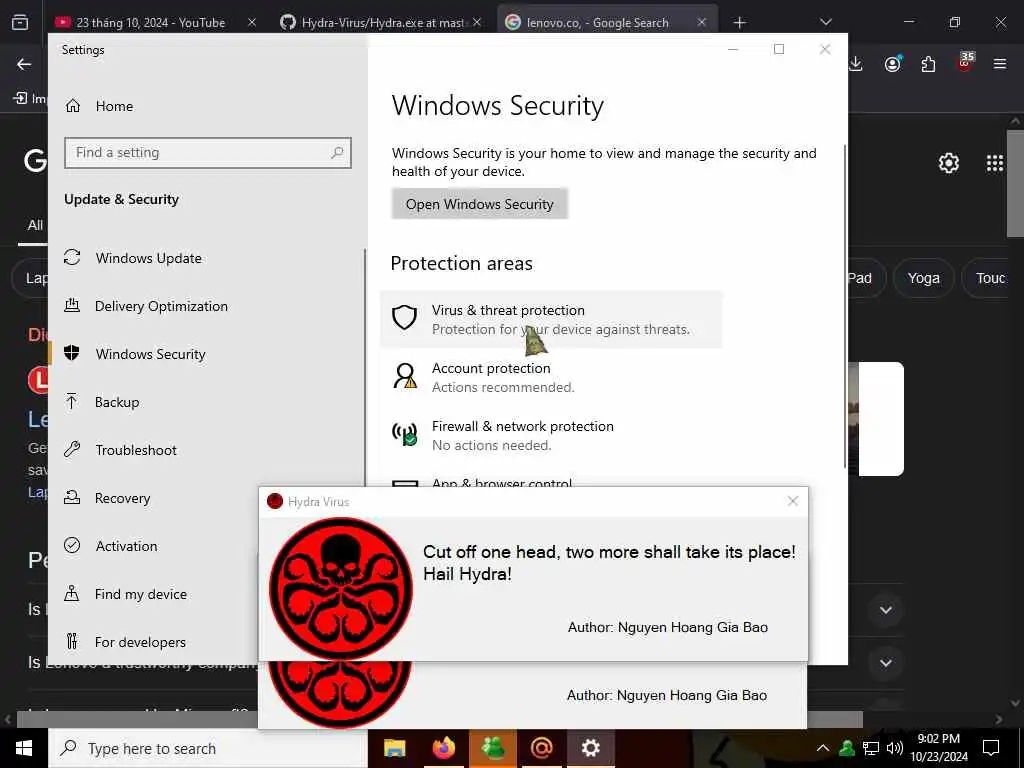Close the lenovo.co Google Search tab
Image resolution: width=1024 pixels, height=768 pixels.
701,22
